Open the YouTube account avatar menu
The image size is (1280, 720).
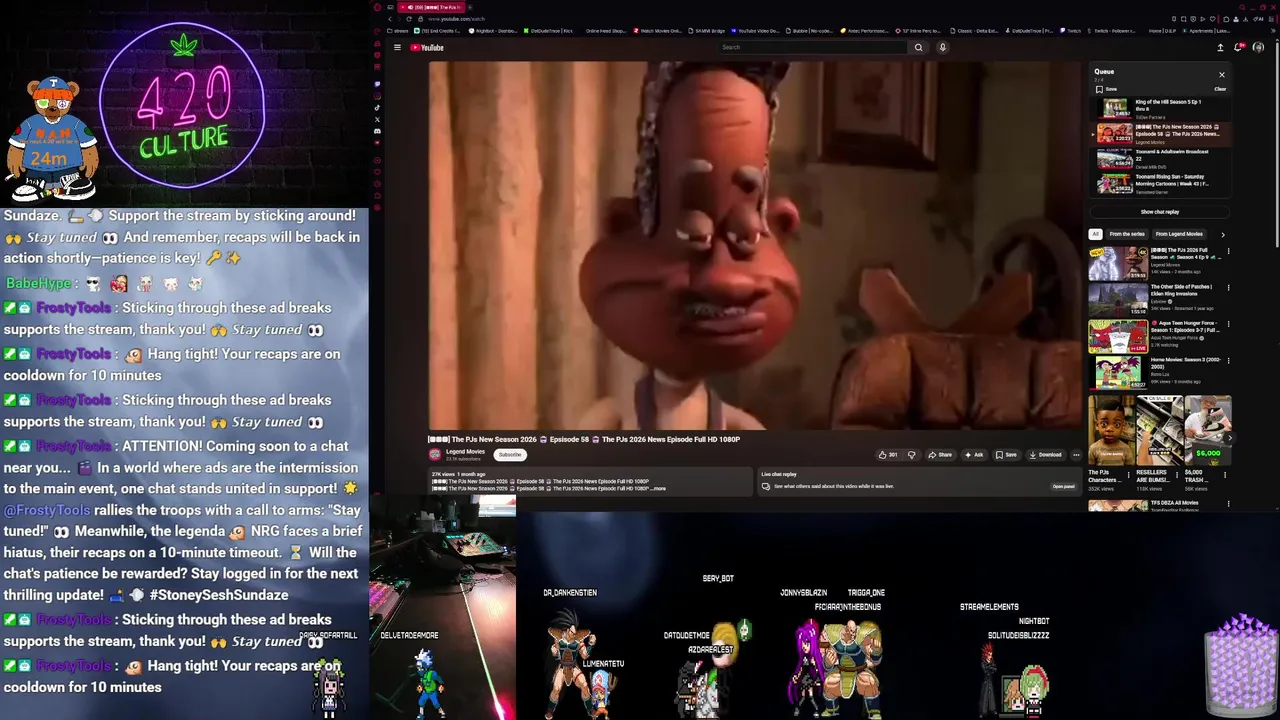[x=1258, y=47]
